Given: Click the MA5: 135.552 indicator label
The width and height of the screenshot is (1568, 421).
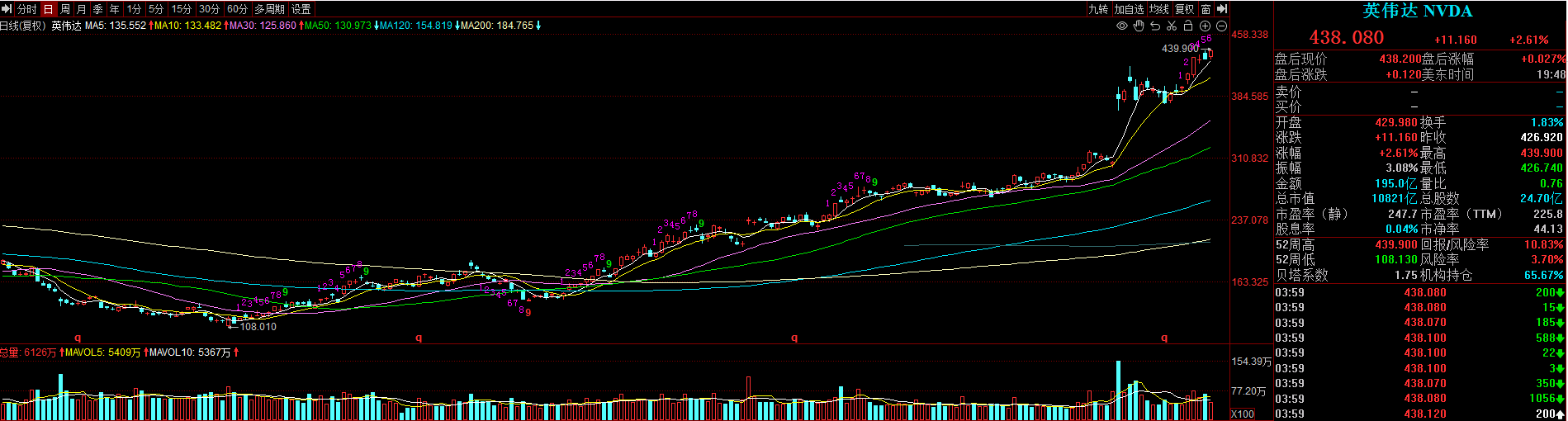Looking at the screenshot, I should click(x=116, y=26).
